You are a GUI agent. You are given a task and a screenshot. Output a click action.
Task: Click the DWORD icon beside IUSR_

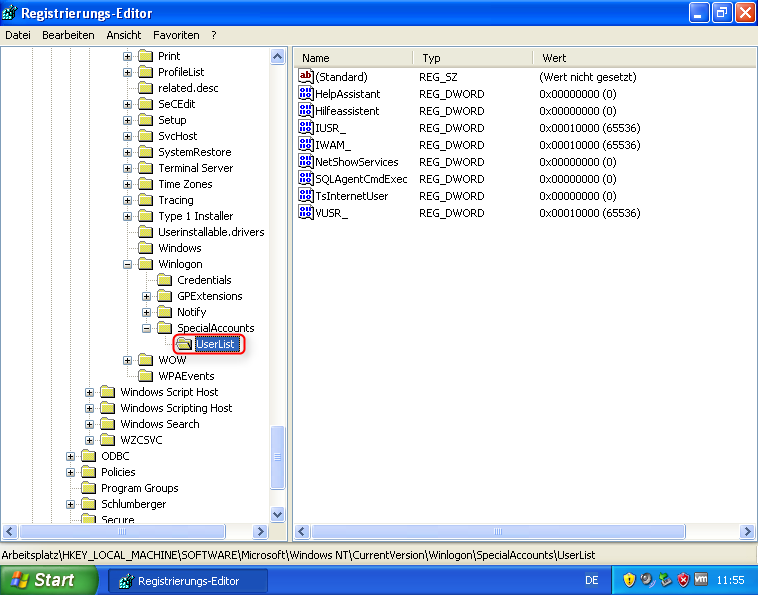[306, 128]
